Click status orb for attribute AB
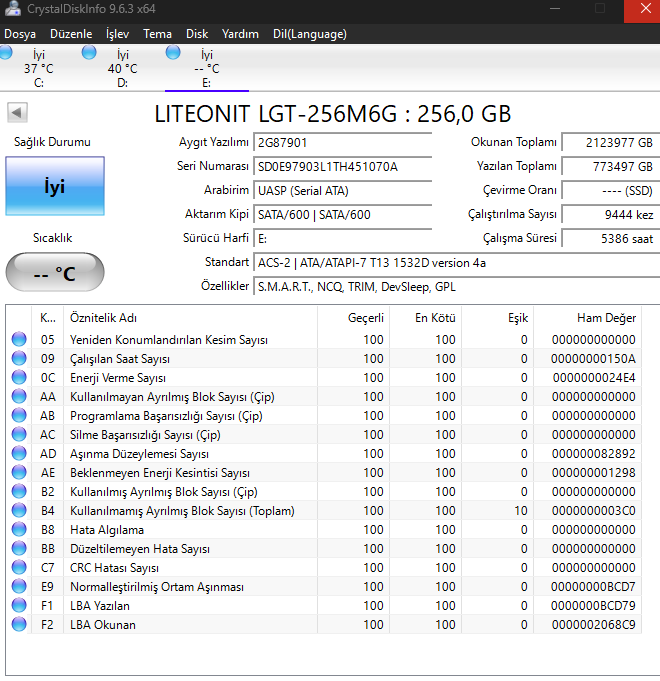The height and width of the screenshot is (681, 660). [x=19, y=415]
